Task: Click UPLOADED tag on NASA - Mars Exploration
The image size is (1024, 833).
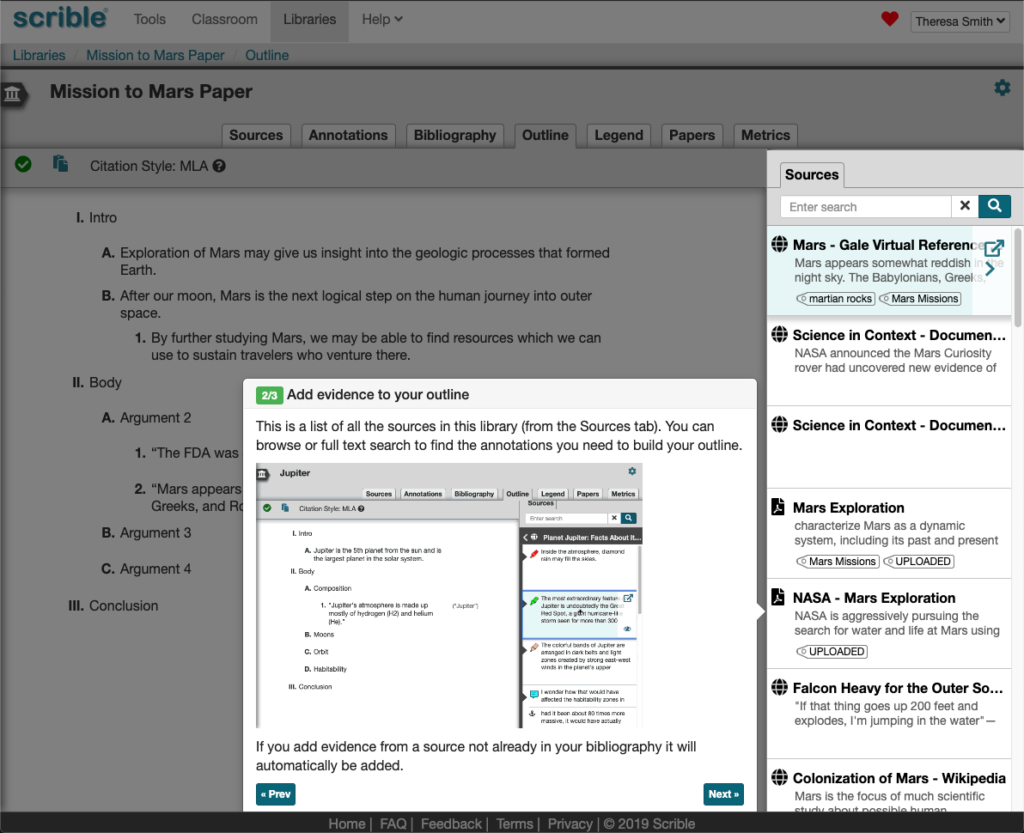Action: tap(831, 652)
